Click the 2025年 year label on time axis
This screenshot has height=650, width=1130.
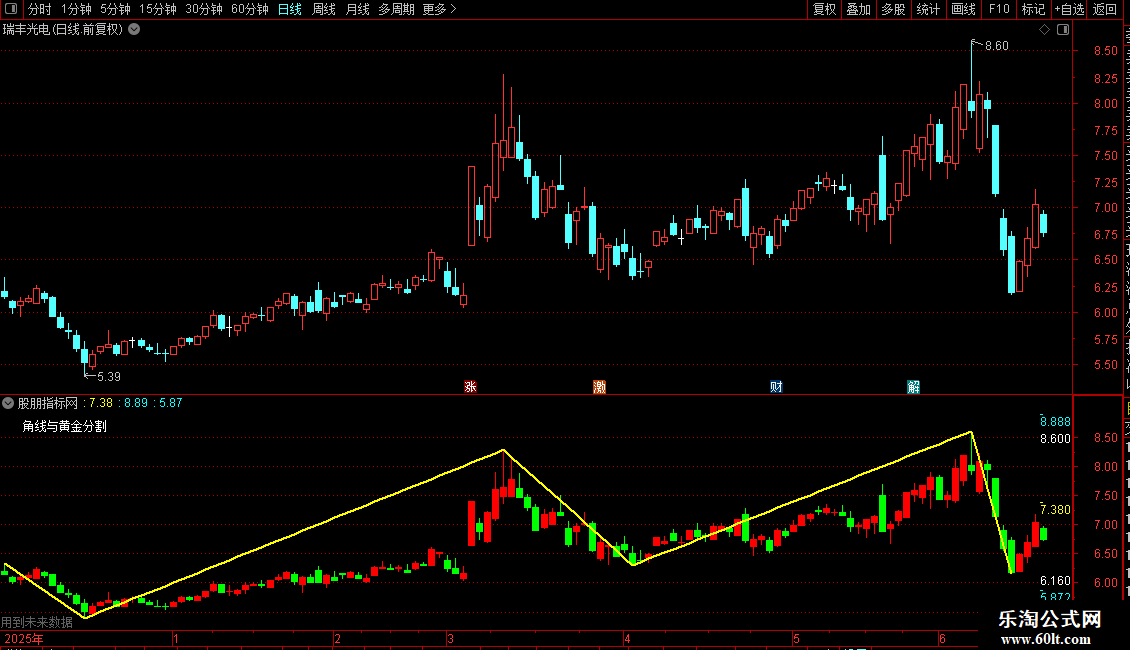click(x=24, y=639)
